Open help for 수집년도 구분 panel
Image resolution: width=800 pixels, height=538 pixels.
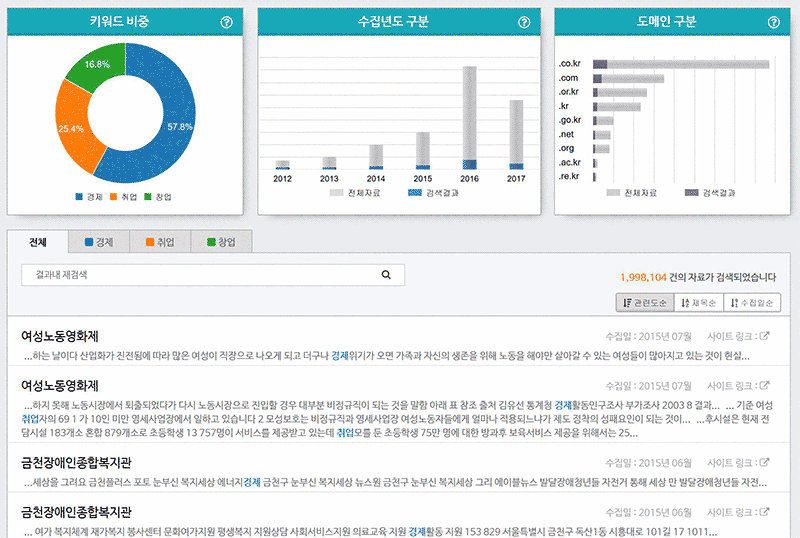523,22
